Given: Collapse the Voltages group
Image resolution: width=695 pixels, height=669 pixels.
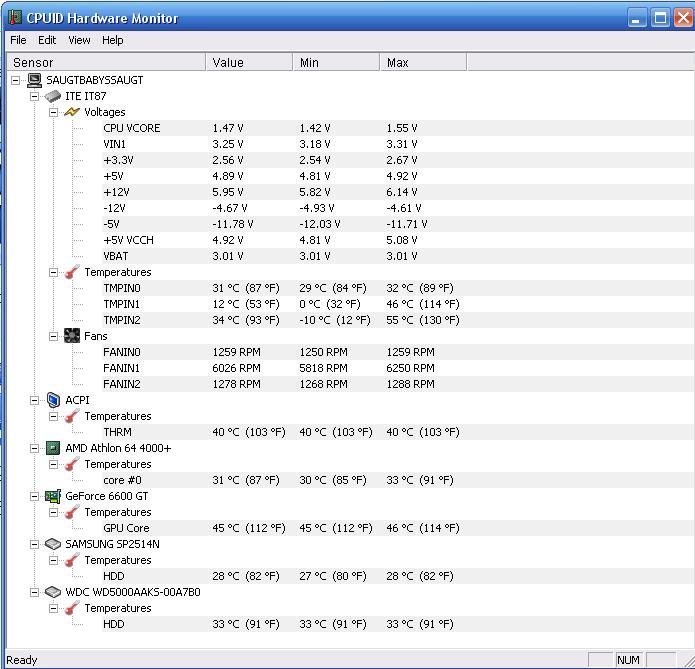Looking at the screenshot, I should [x=53, y=112].
